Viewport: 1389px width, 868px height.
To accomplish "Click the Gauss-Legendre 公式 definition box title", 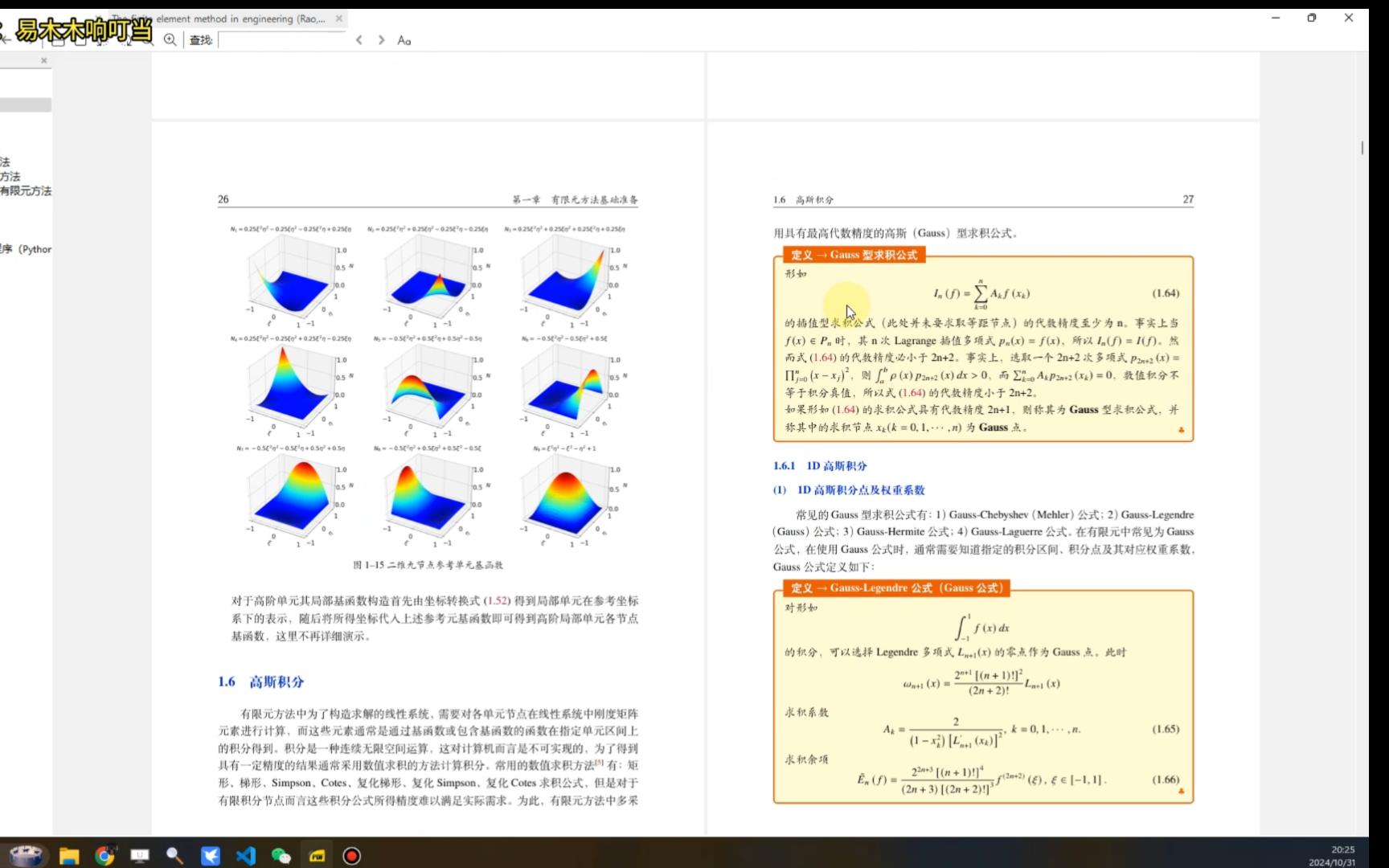I will (x=897, y=588).
